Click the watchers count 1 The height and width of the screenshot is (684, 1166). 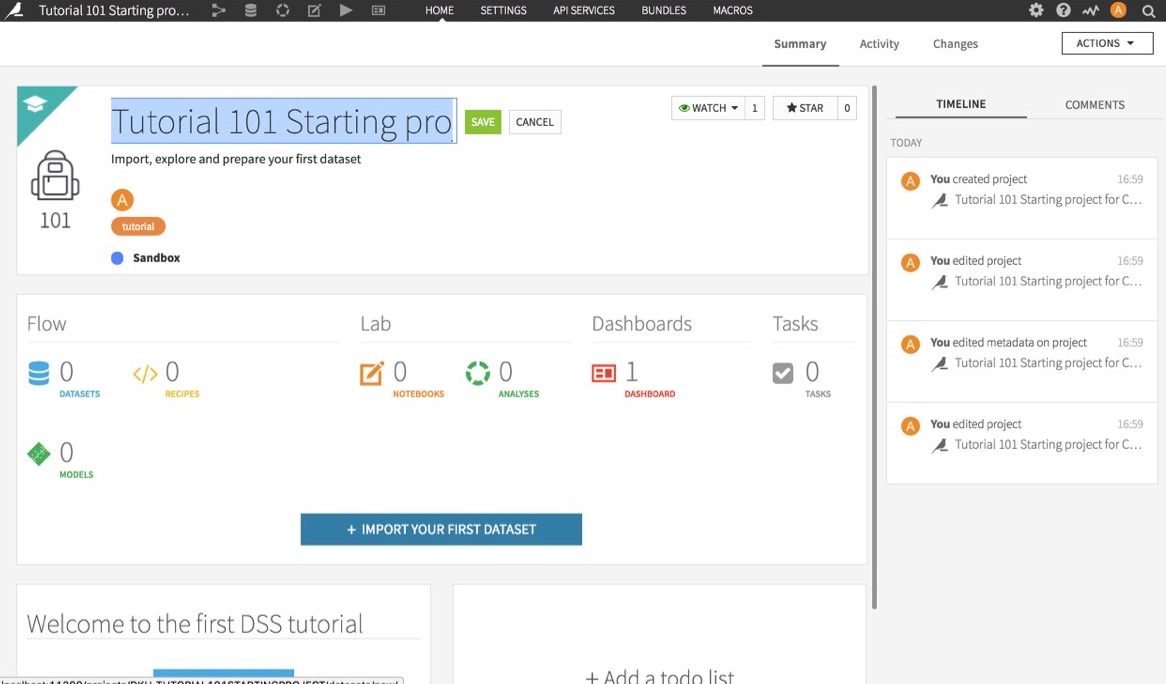point(754,108)
